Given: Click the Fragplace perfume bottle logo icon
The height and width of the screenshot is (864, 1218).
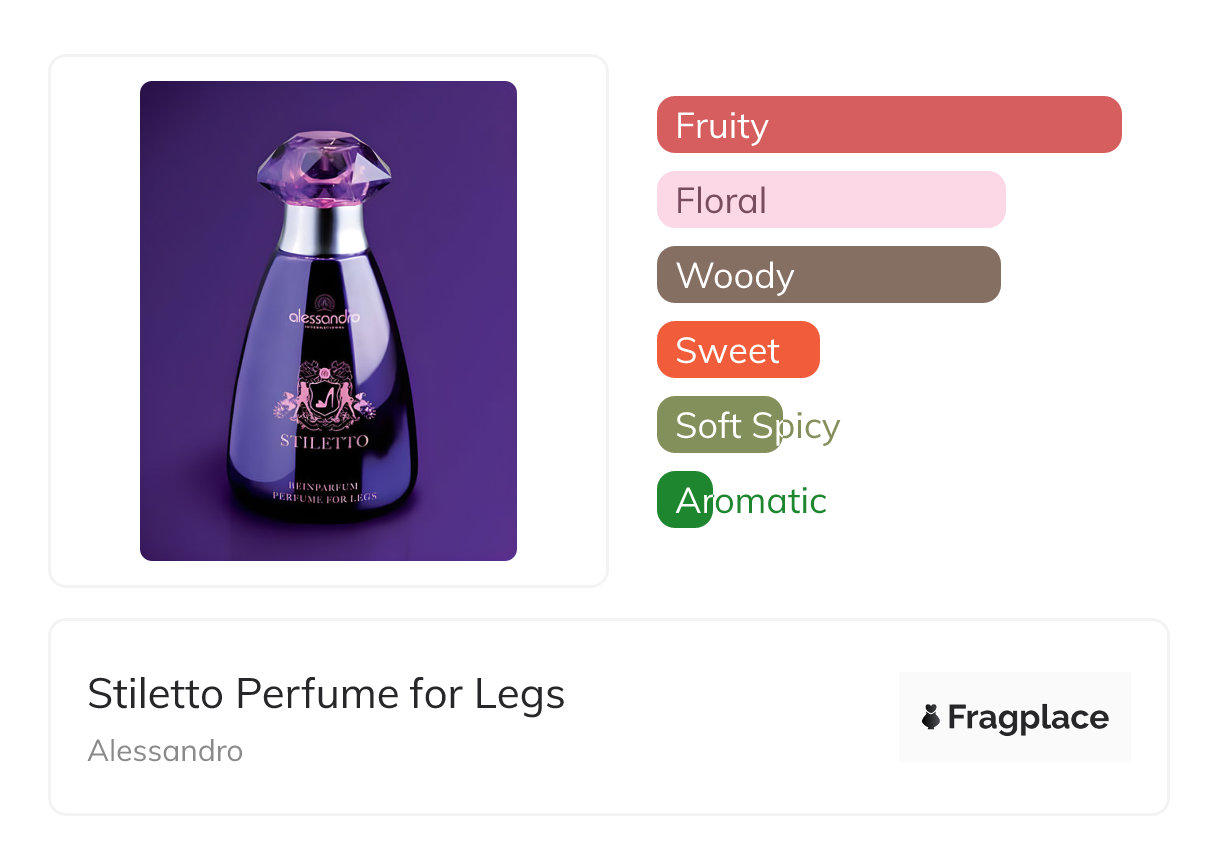Looking at the screenshot, I should (931, 717).
